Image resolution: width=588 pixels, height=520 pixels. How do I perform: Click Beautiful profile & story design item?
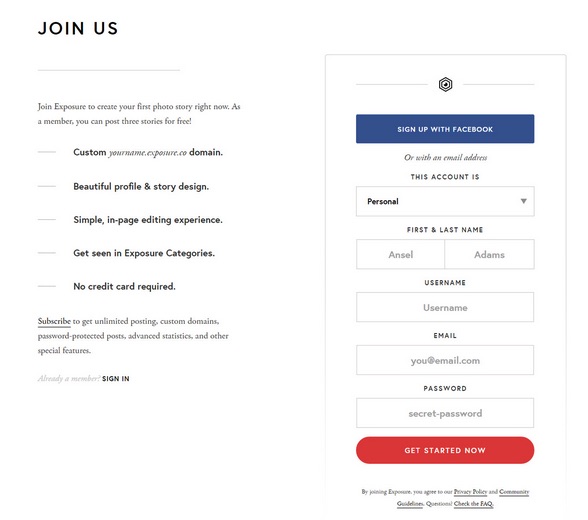point(141,186)
